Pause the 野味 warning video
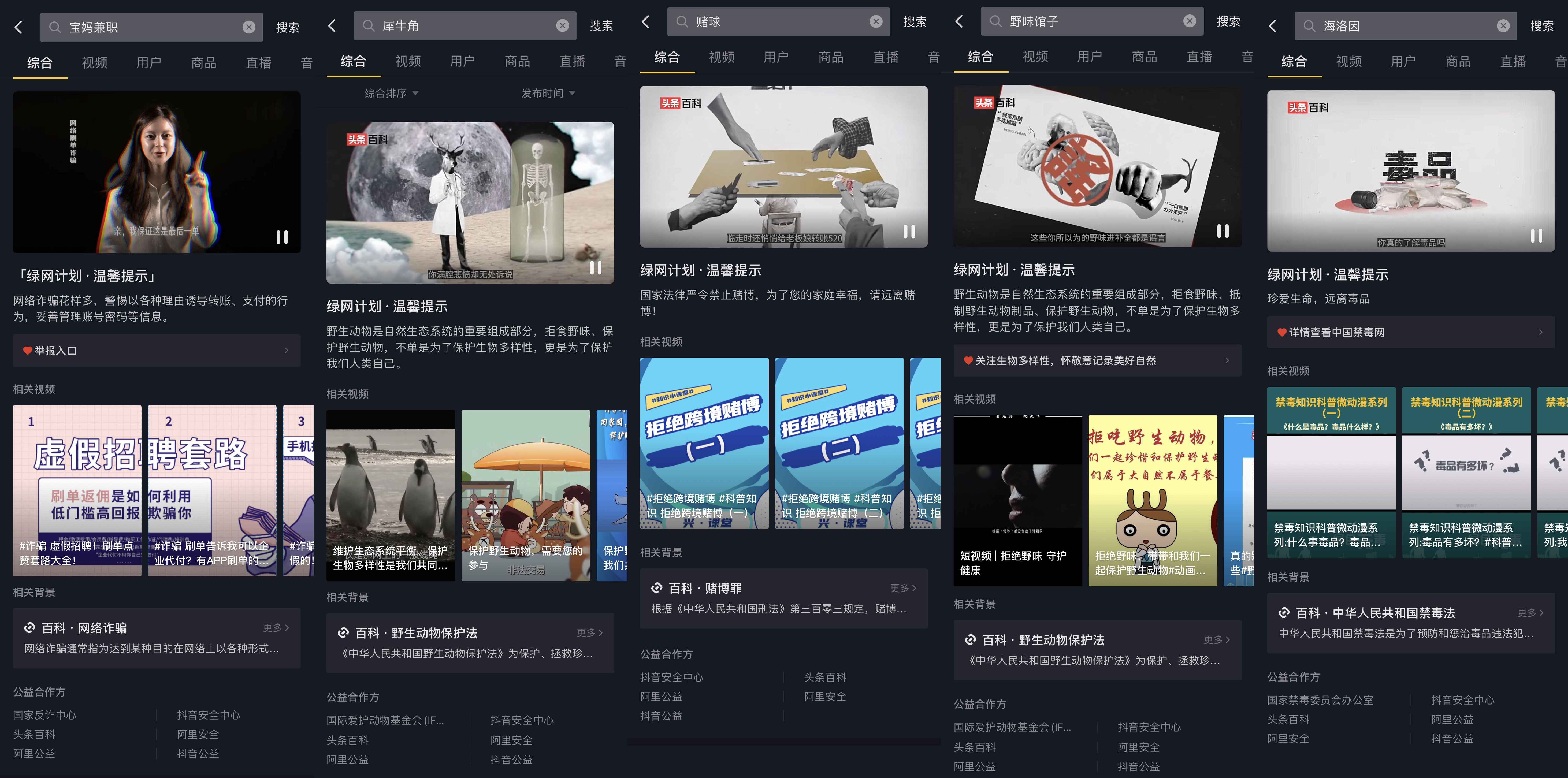This screenshot has height=778, width=1568. point(1222,231)
